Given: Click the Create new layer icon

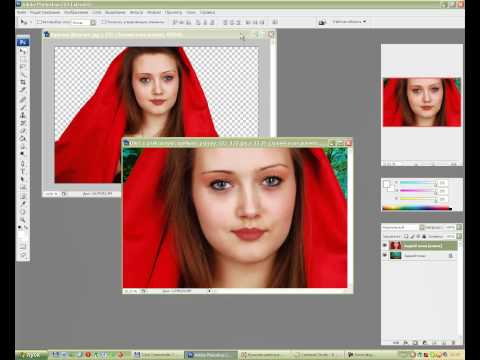Looking at the screenshot, I should [444, 342].
